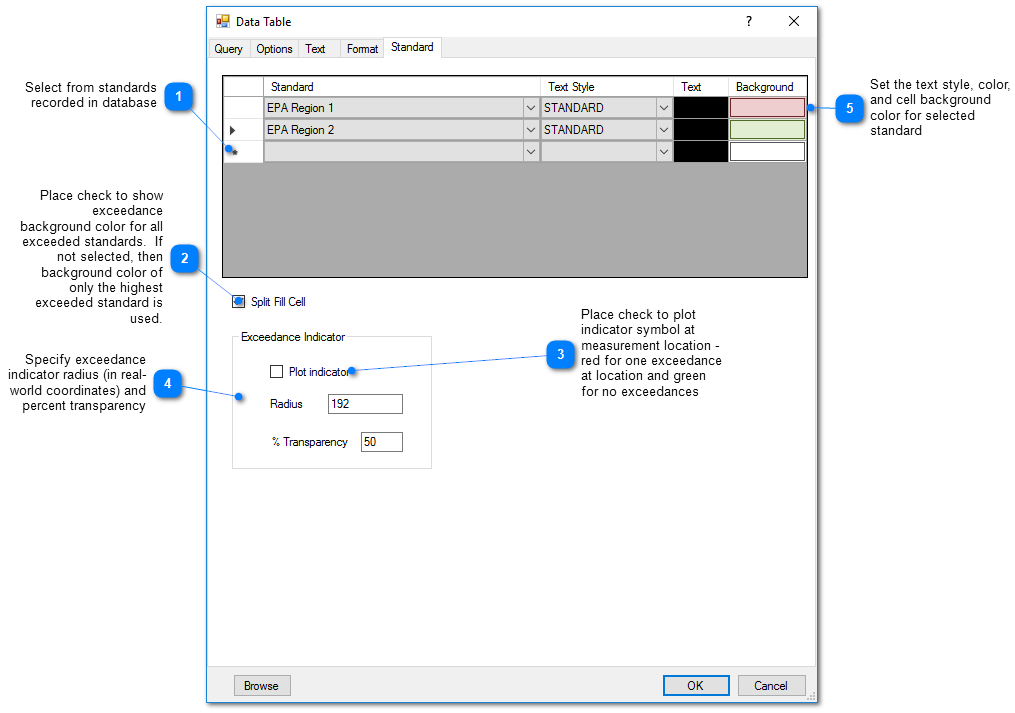Open the Text Style dropdown for EPA Region 2
Image resolution: width=1015 pixels, height=713 pixels.
[663, 129]
